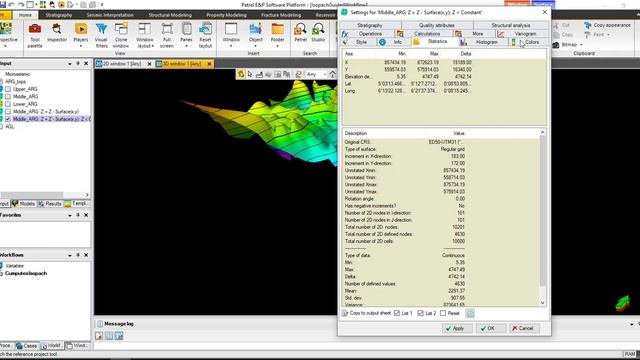Click the Reset layout icon
The height and width of the screenshot is (360, 640).
coord(205,35)
